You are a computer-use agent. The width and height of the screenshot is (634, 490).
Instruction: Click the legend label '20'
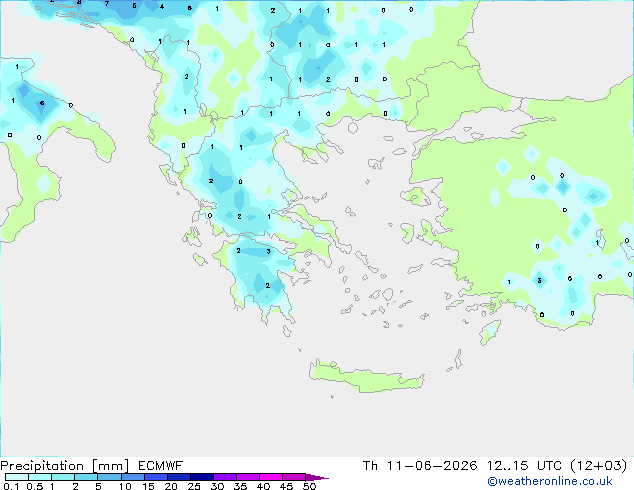(171, 486)
